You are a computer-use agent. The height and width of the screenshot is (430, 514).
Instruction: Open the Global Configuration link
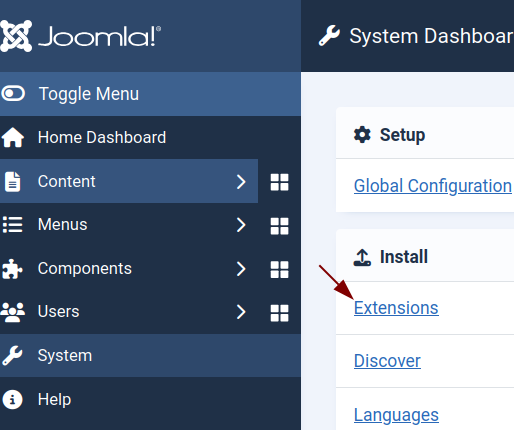coord(433,186)
